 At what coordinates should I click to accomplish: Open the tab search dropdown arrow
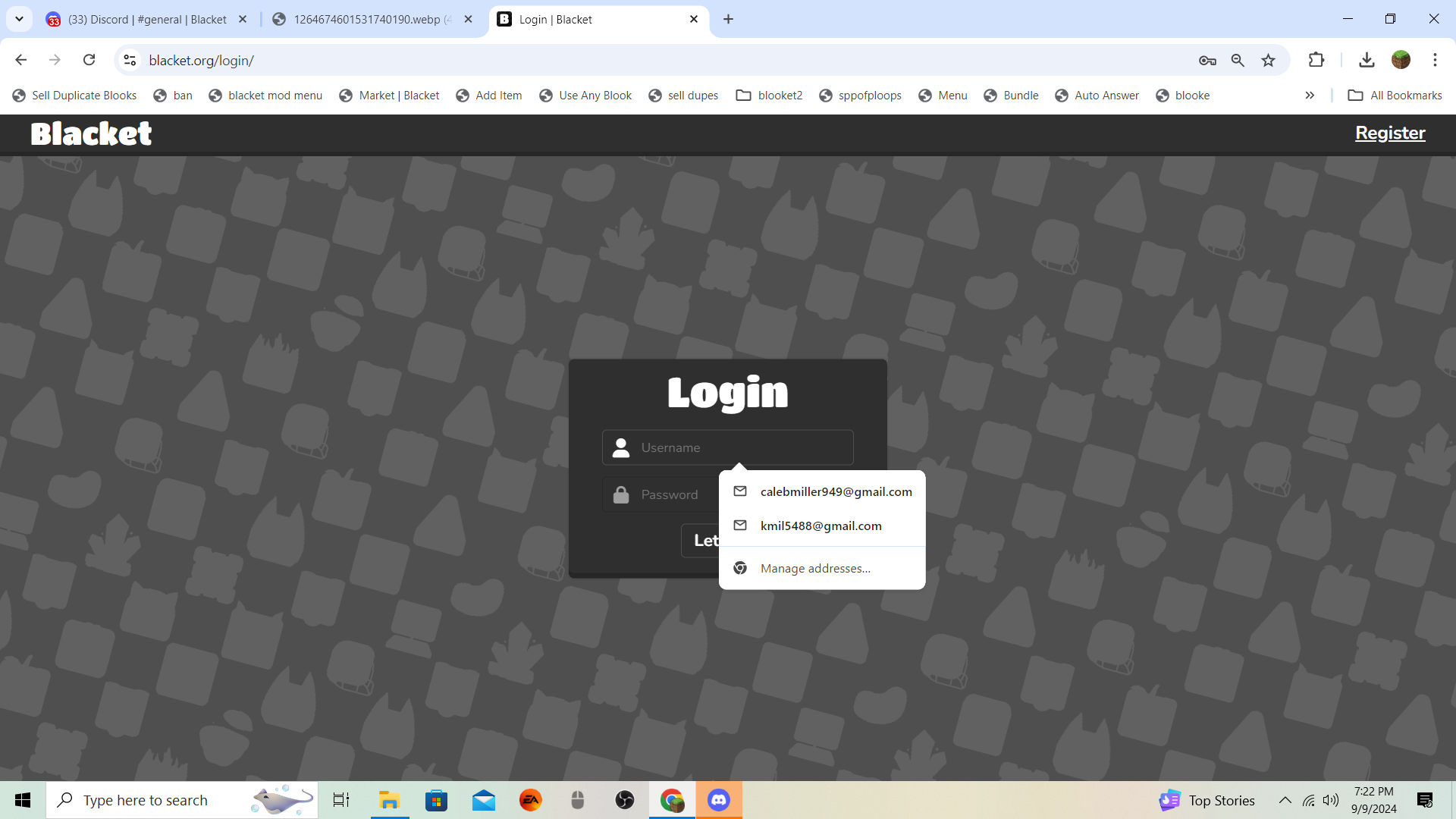click(x=19, y=19)
